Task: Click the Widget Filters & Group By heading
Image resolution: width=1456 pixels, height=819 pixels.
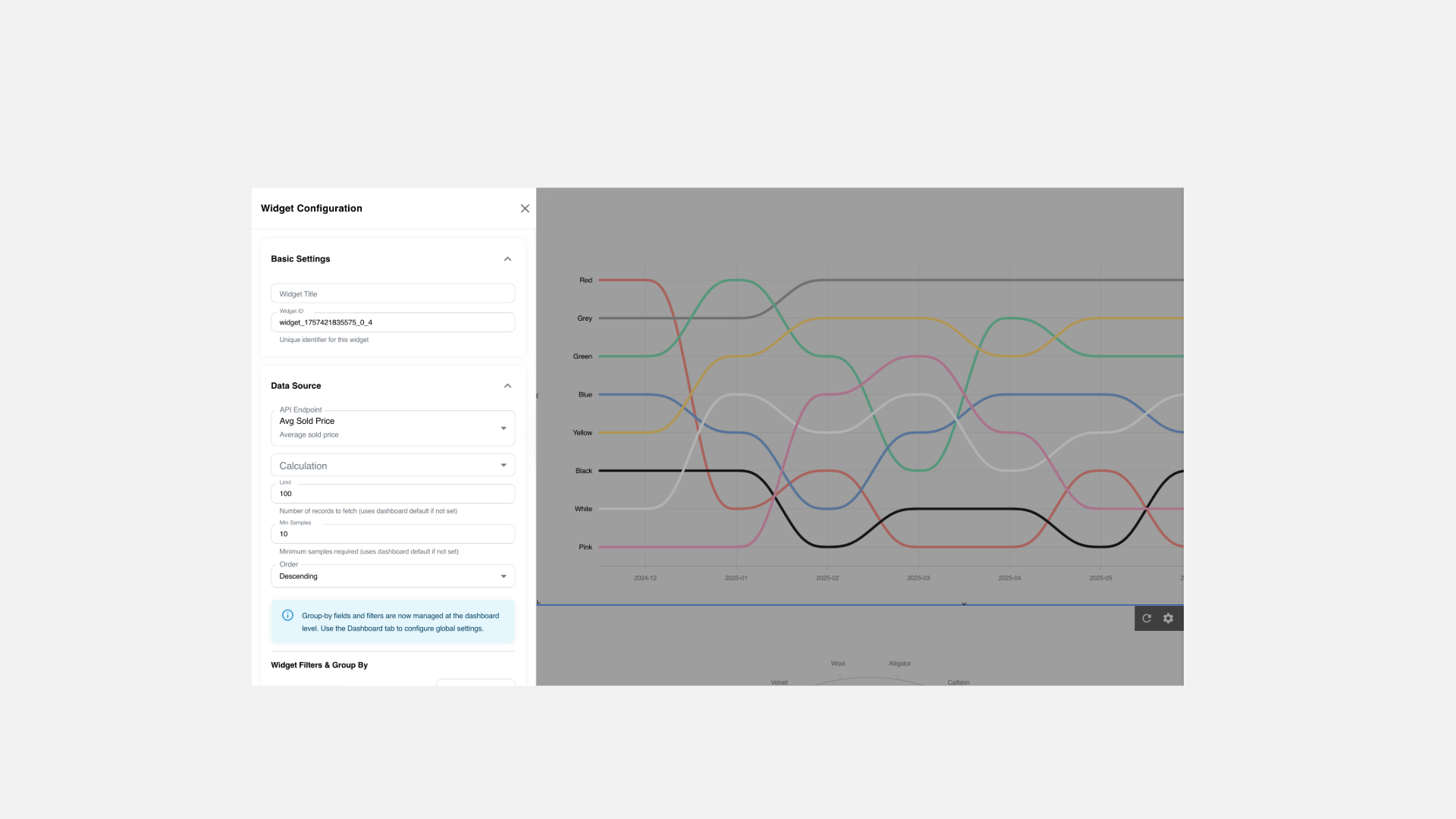Action: tap(319, 665)
